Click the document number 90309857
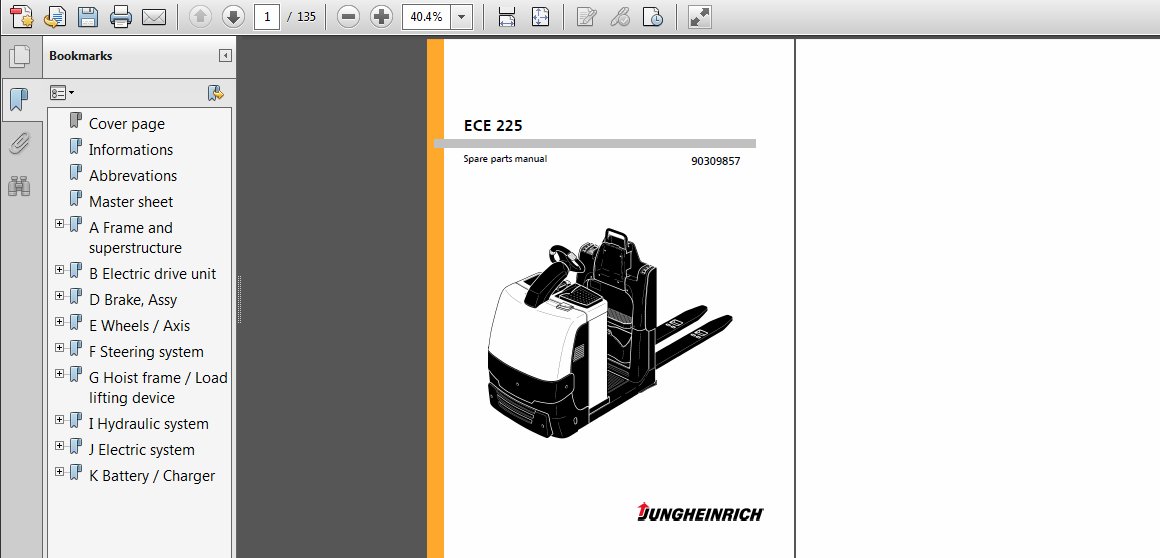This screenshot has width=1160, height=558. click(715, 161)
